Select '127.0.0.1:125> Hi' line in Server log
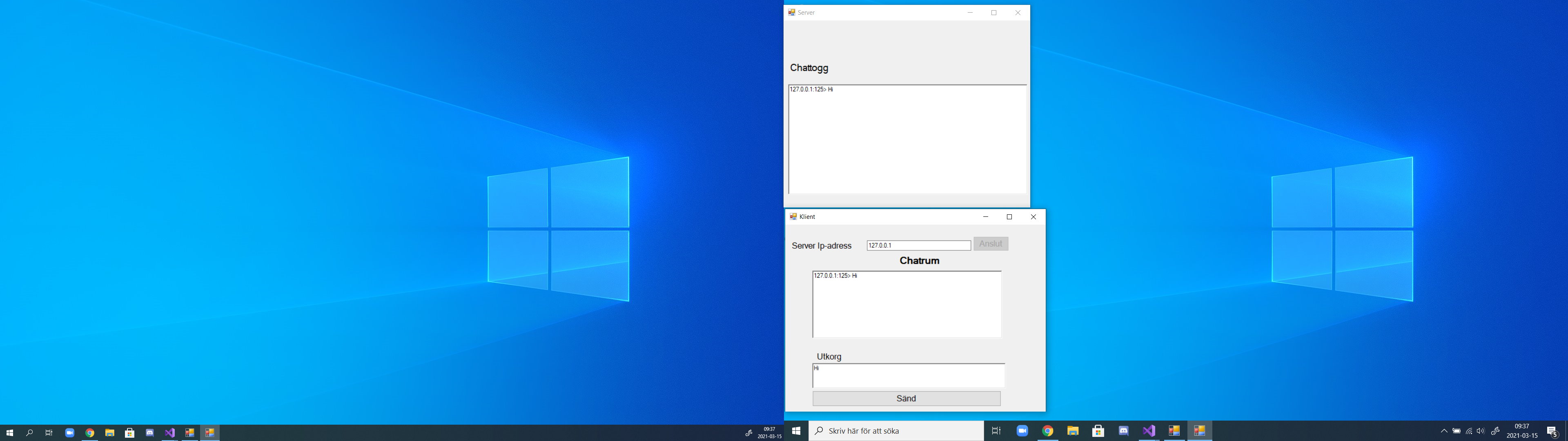 pos(811,89)
